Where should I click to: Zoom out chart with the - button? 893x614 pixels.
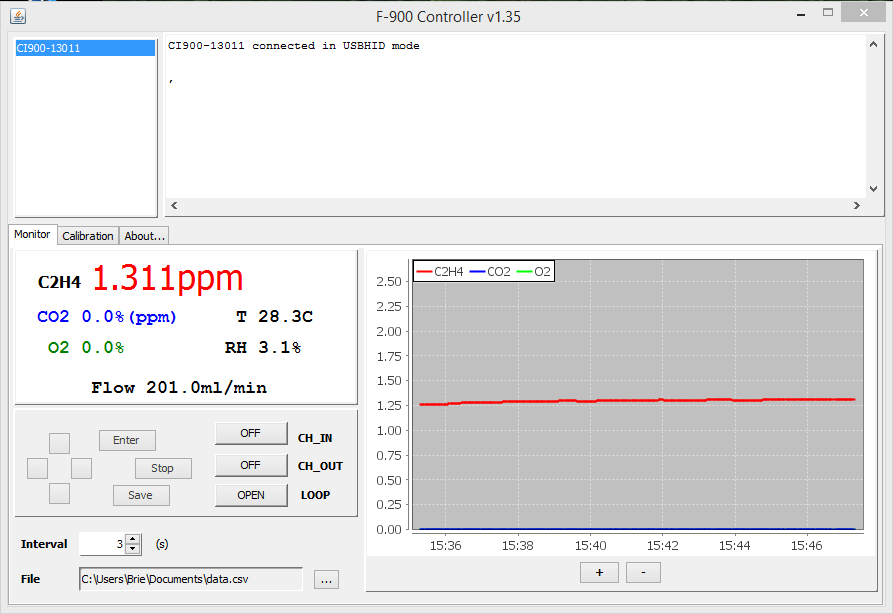click(643, 572)
